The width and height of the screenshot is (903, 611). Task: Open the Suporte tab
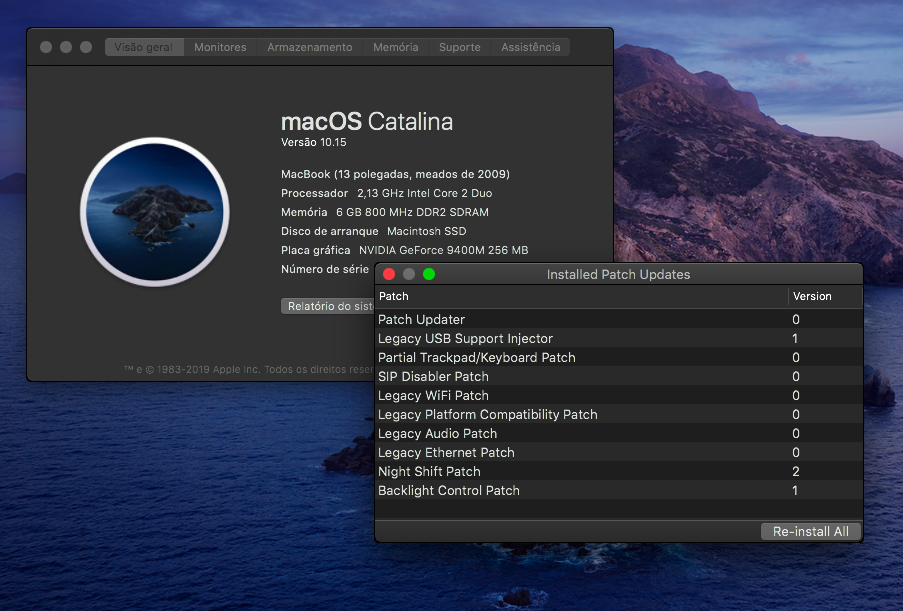pos(460,47)
